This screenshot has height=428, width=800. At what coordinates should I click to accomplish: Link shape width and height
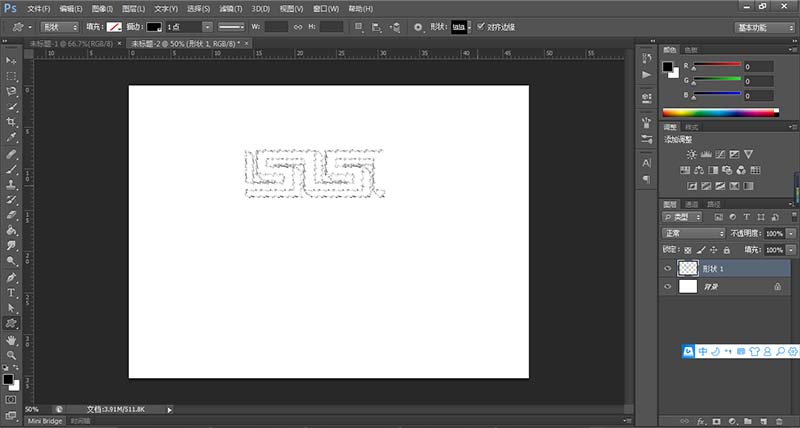pyautogui.click(x=298, y=27)
